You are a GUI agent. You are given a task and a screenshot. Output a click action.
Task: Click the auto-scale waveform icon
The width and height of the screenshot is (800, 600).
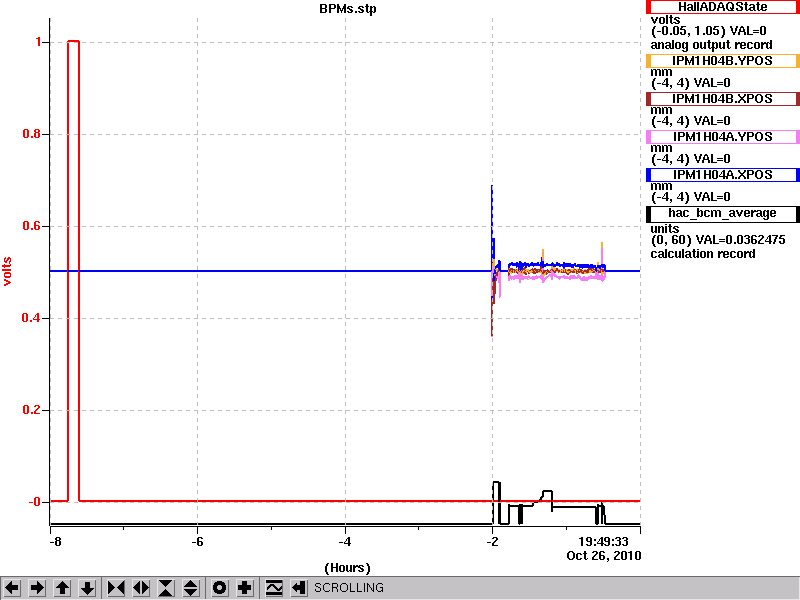(x=274, y=588)
